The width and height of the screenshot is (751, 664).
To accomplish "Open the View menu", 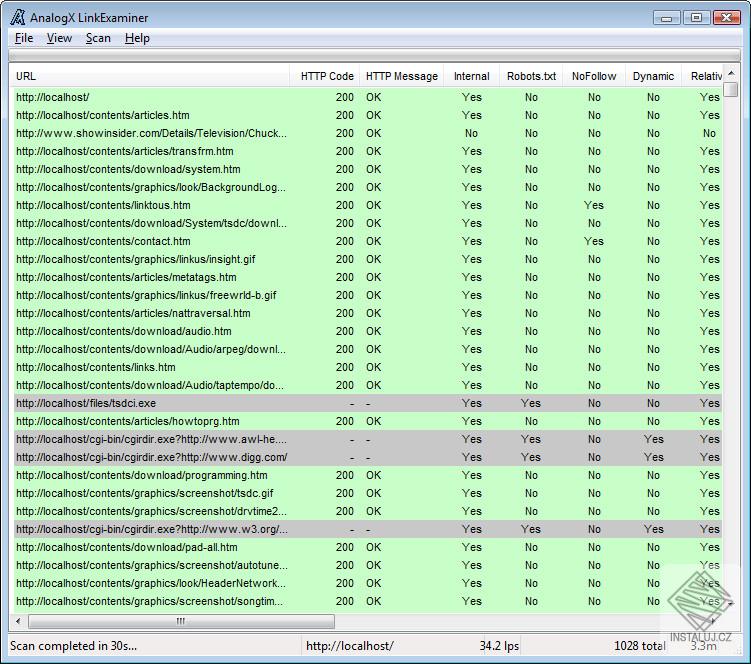I will [59, 38].
